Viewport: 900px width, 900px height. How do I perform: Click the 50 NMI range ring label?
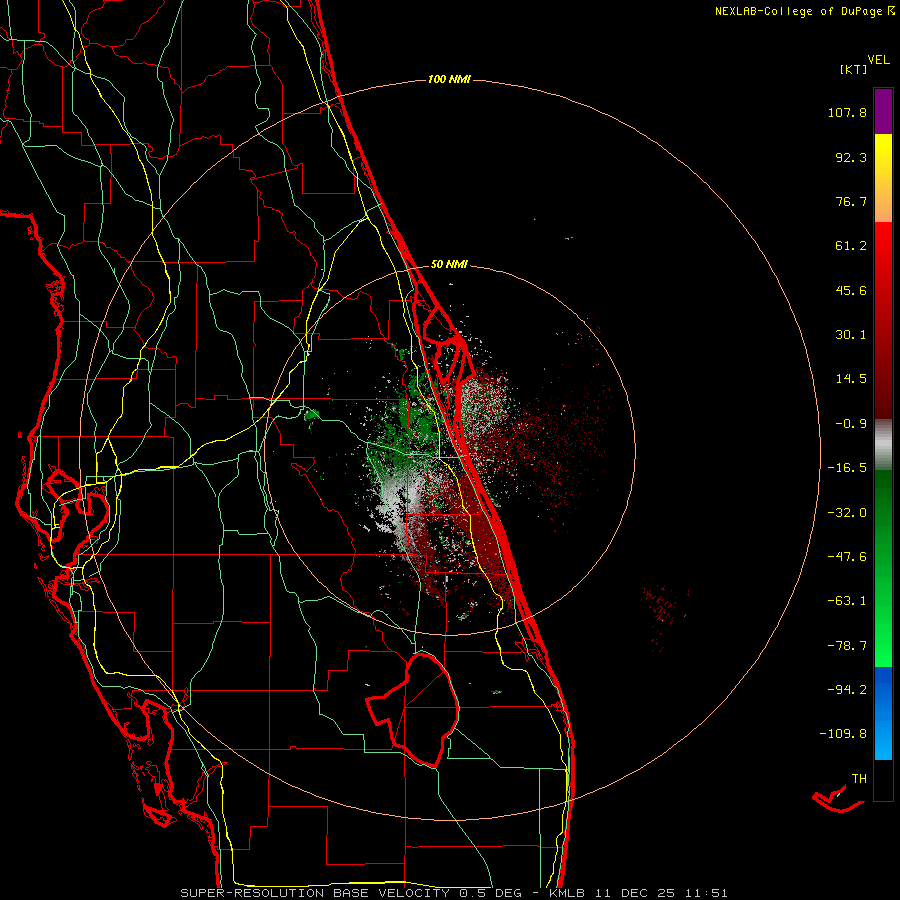click(449, 264)
